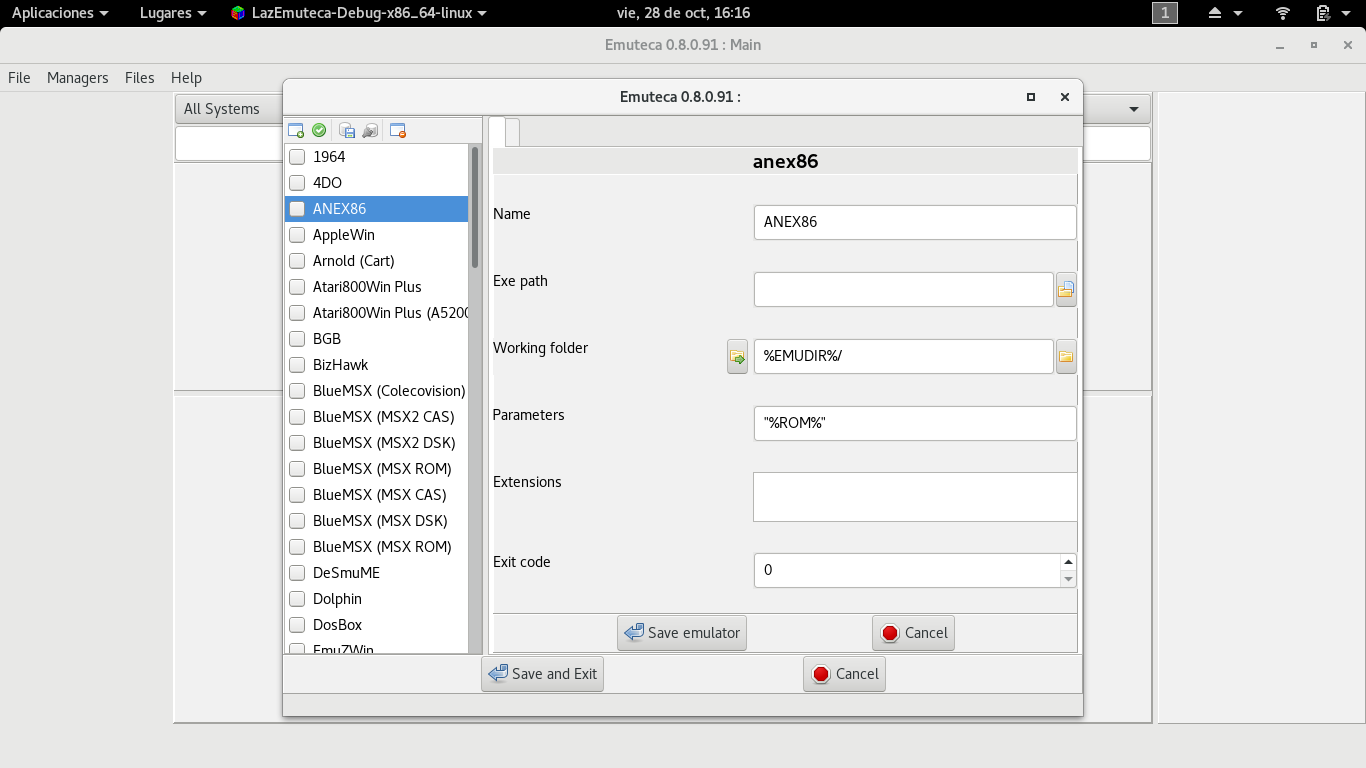Enable the ANEX86 checkbox
This screenshot has width=1366, height=768.
click(x=297, y=209)
